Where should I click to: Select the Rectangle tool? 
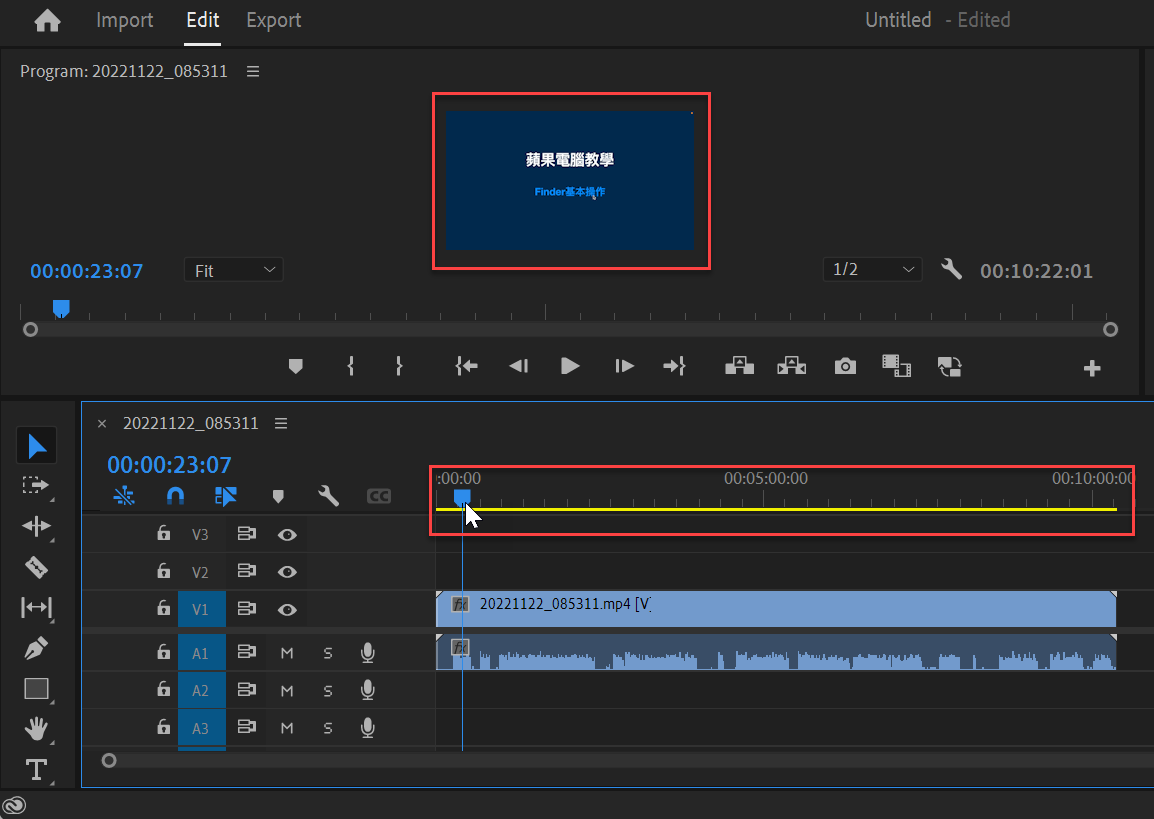click(36, 689)
